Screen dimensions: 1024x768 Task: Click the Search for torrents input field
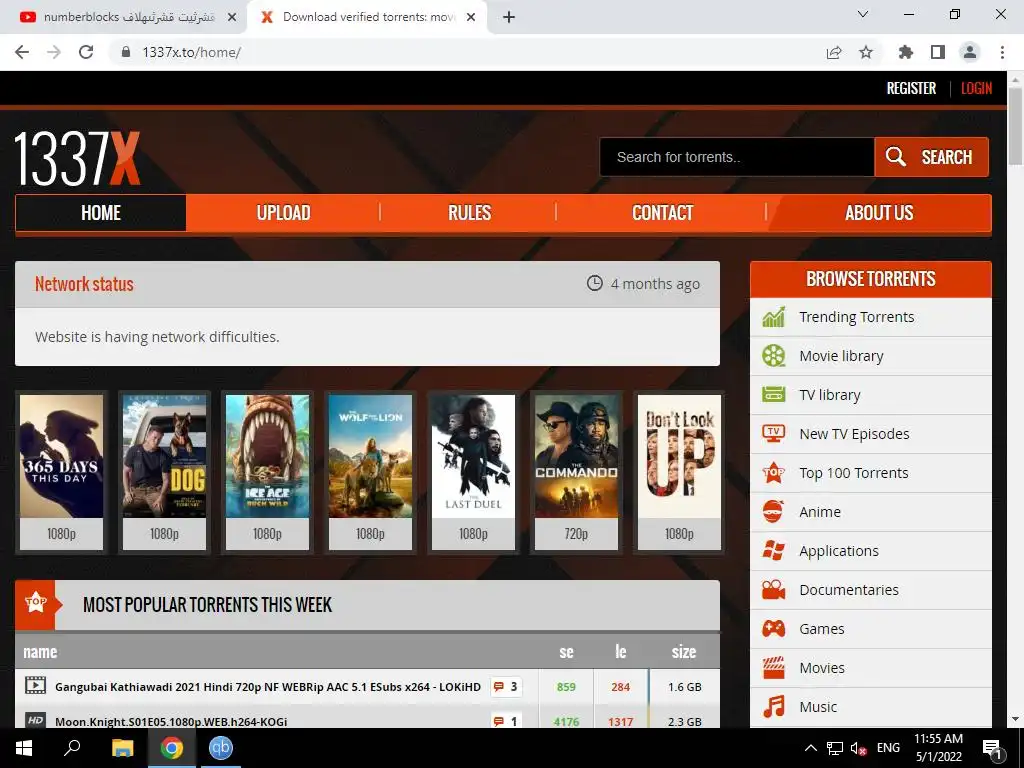[x=737, y=157]
